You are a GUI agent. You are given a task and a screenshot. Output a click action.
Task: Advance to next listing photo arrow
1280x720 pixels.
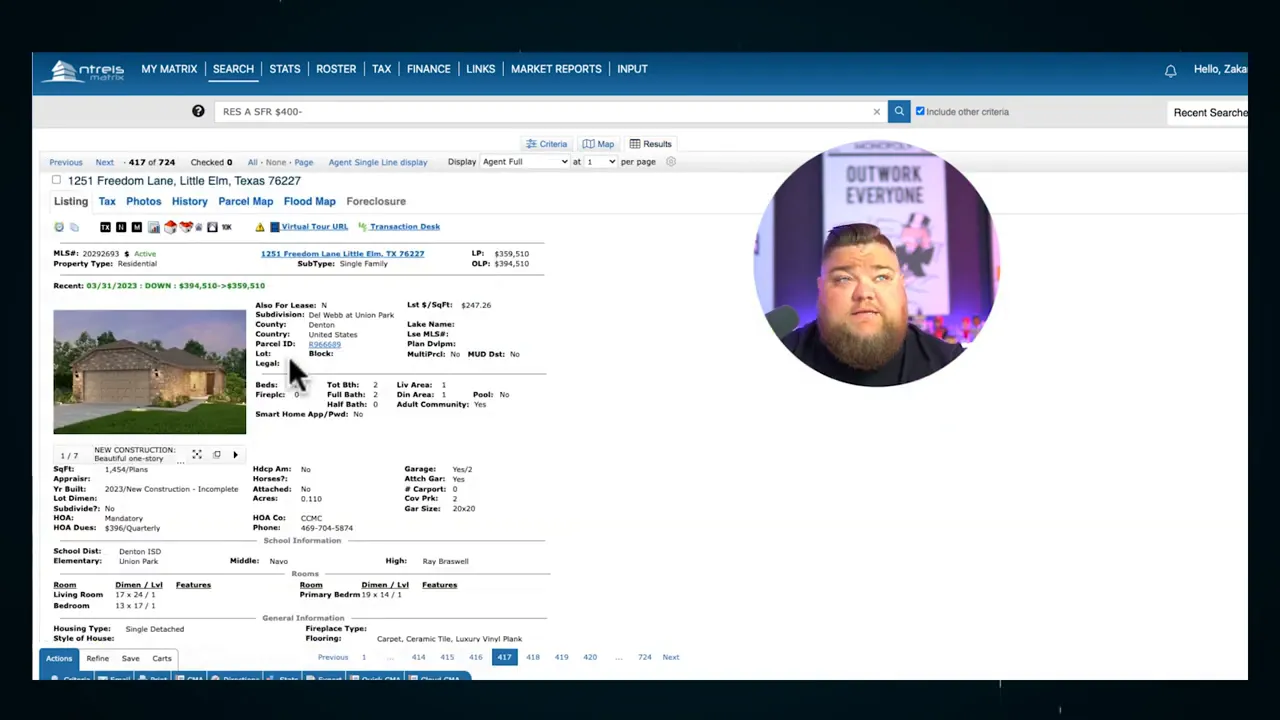coord(235,455)
